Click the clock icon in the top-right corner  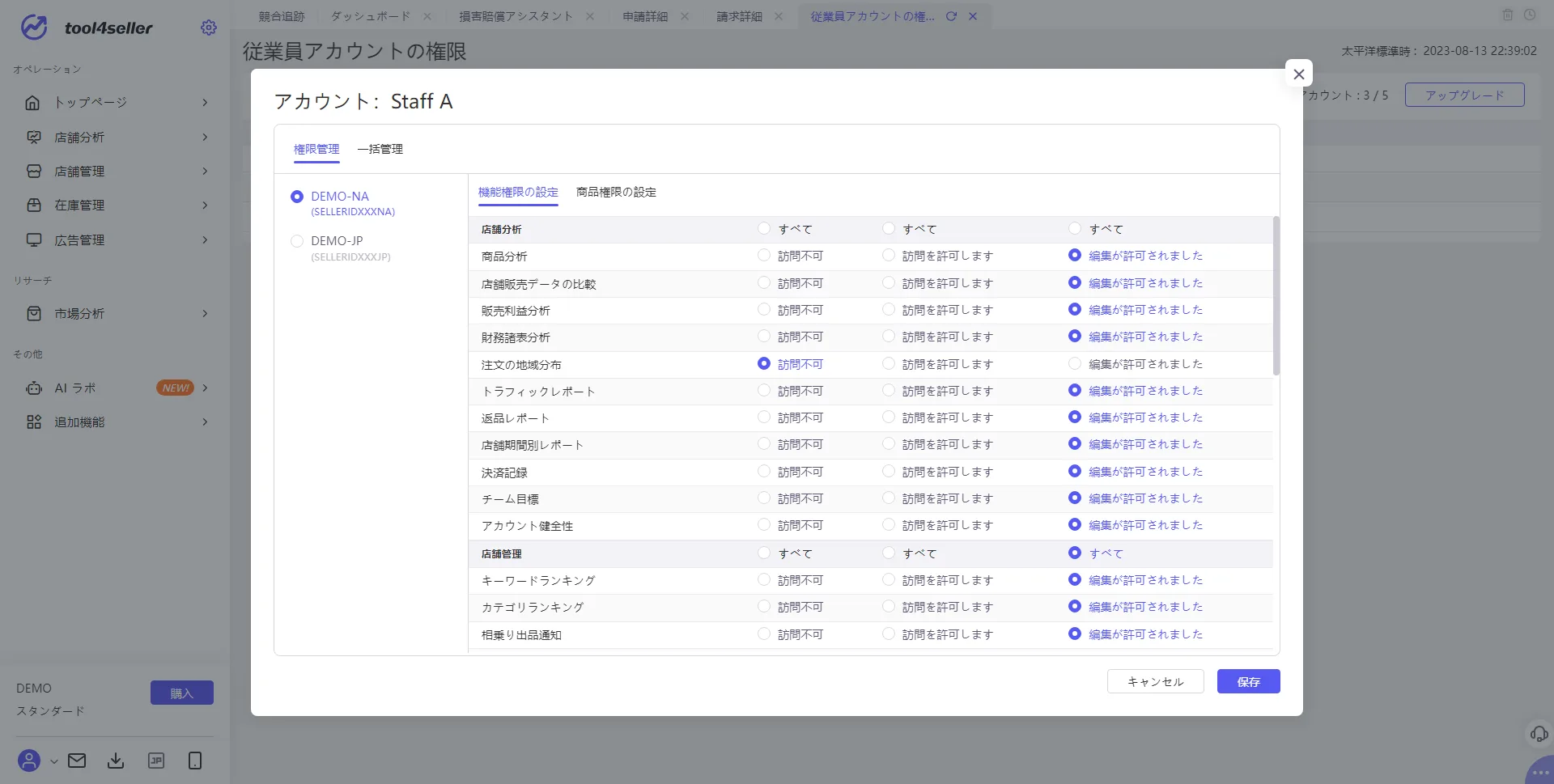coord(1530,15)
